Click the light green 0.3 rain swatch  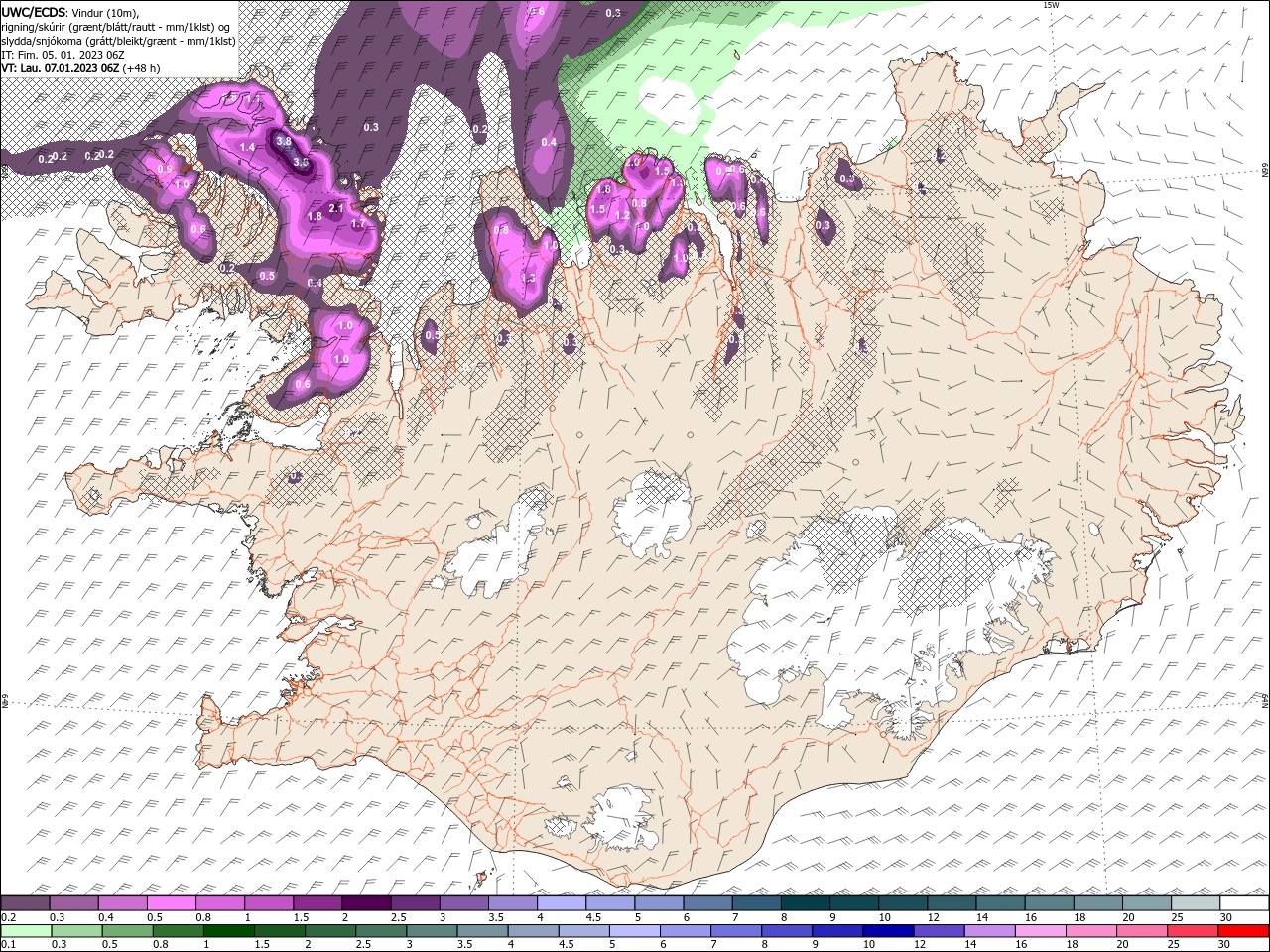[x=76, y=931]
